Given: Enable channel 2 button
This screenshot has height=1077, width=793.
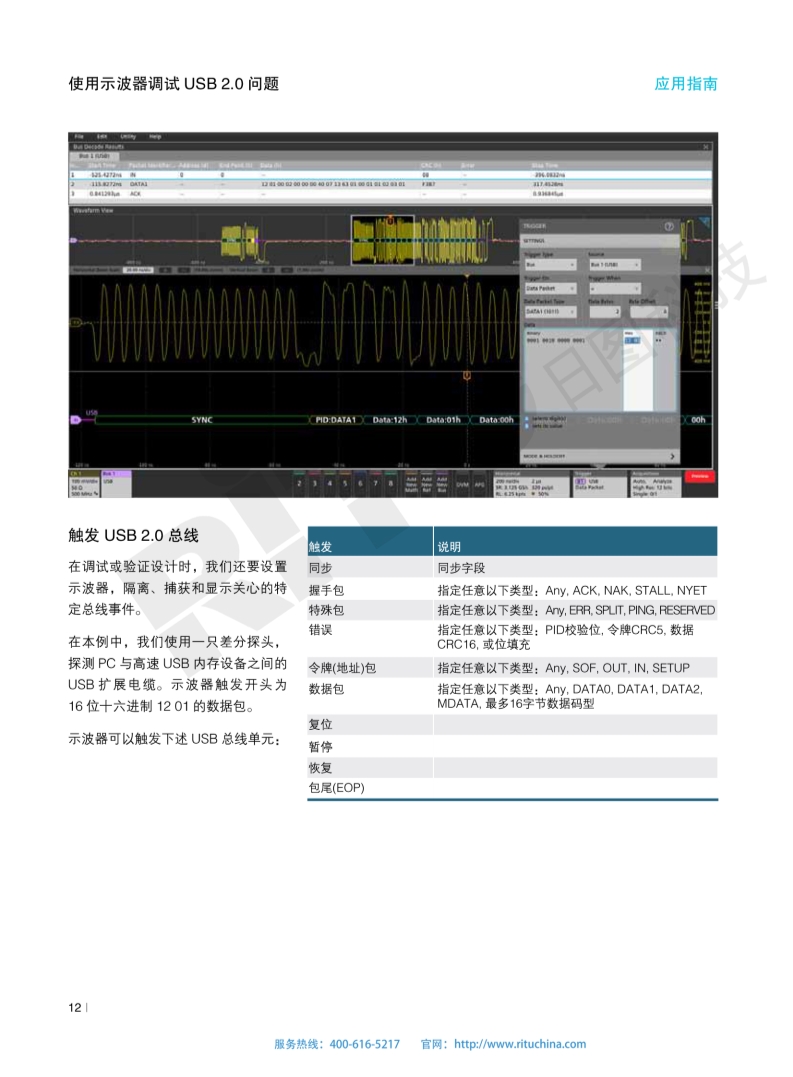Looking at the screenshot, I should point(299,483).
